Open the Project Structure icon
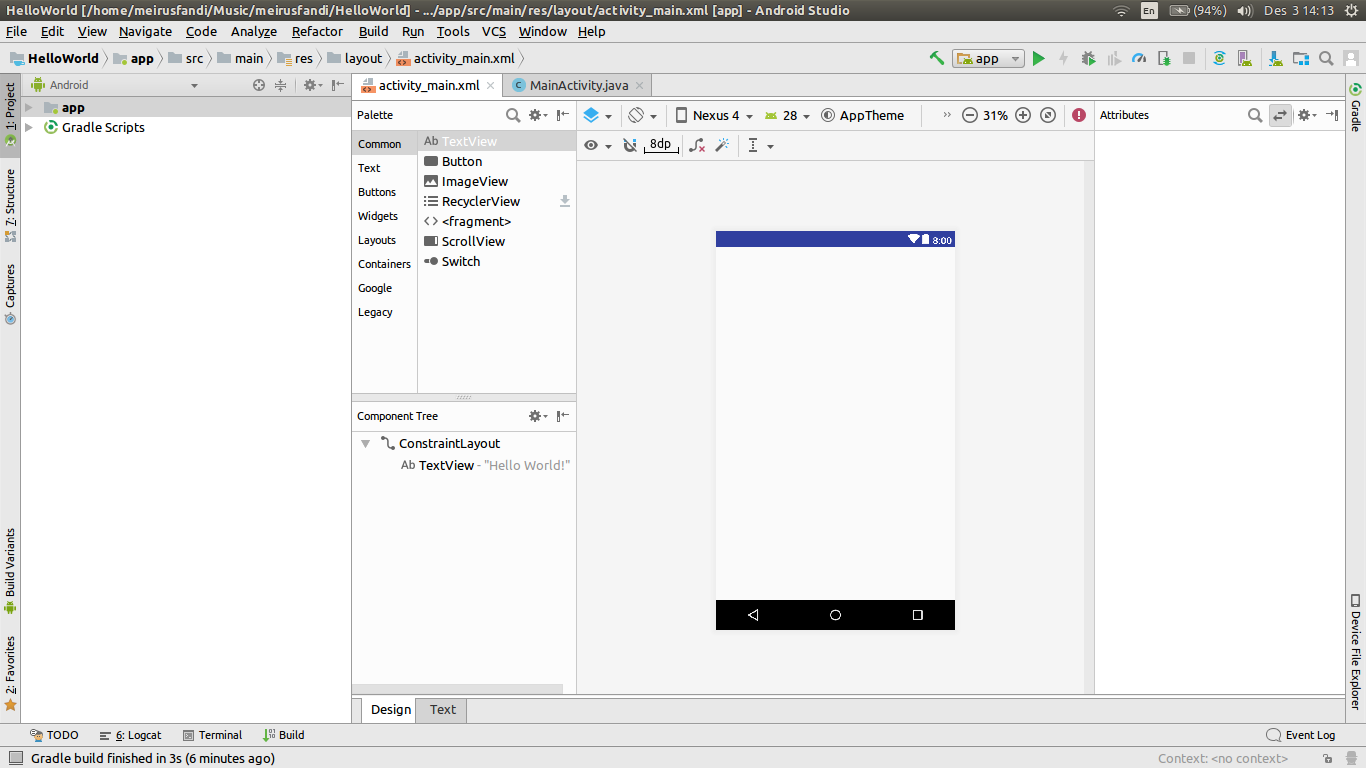Image resolution: width=1366 pixels, height=768 pixels. (1300, 58)
